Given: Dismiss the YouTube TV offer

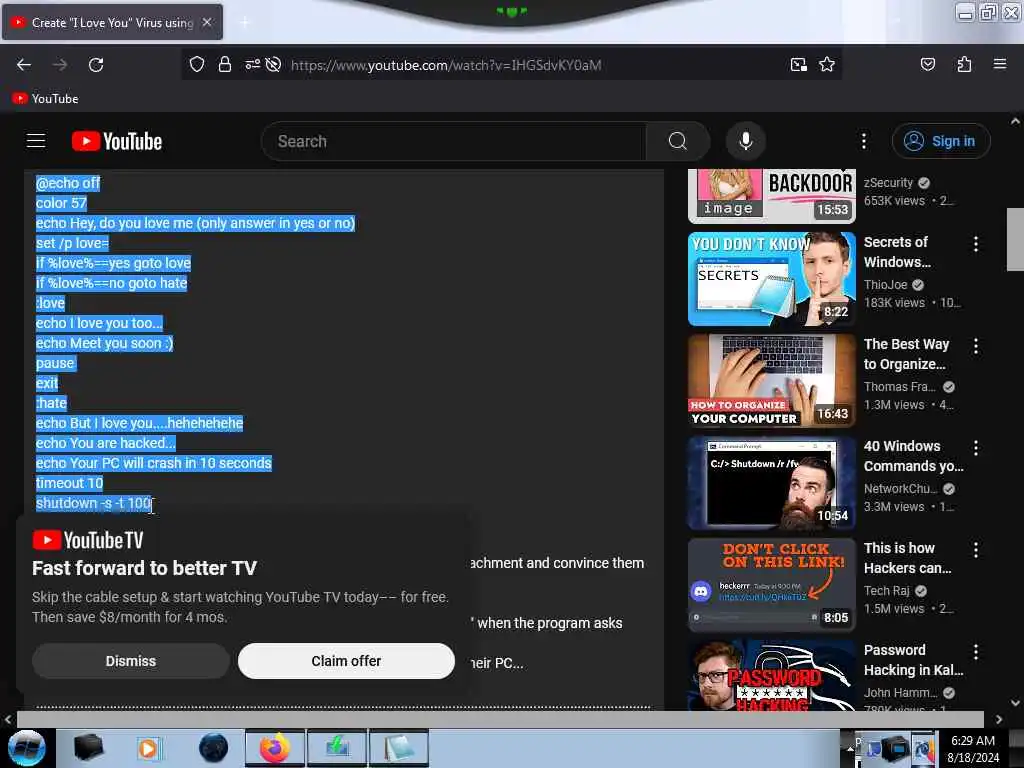Looking at the screenshot, I should tap(131, 661).
